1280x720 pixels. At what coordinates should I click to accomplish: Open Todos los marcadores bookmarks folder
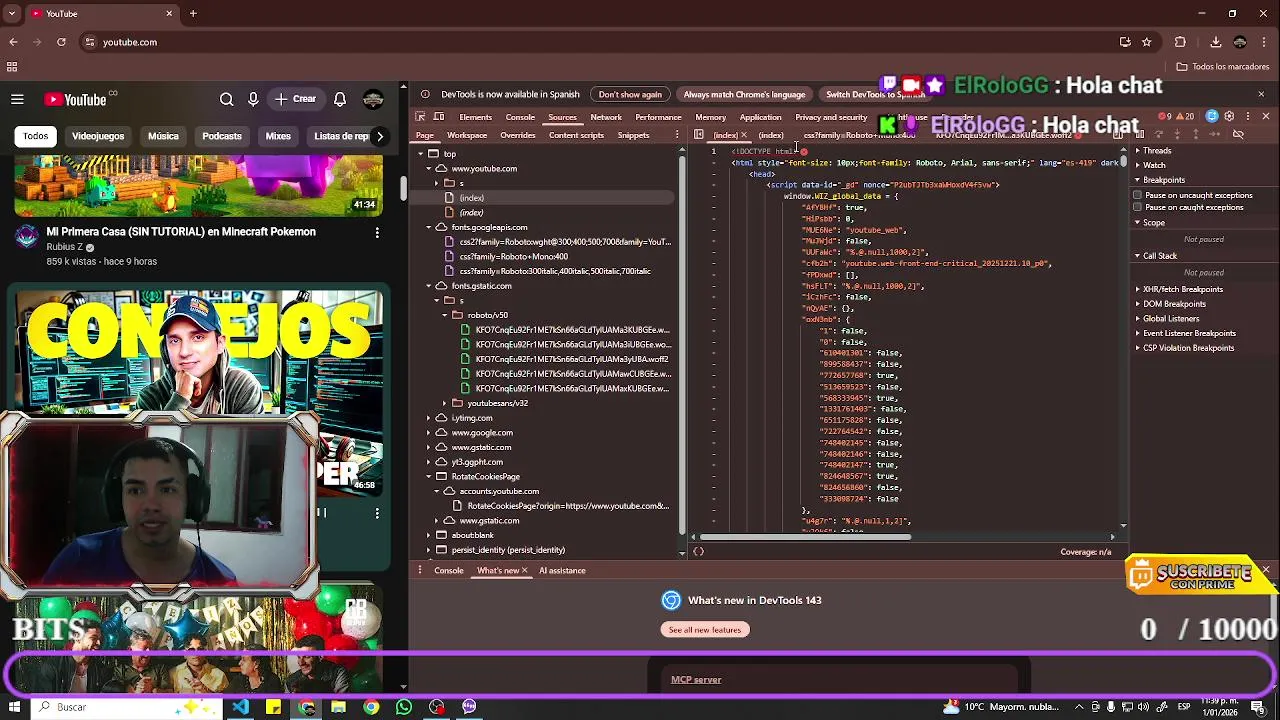tap(1223, 67)
